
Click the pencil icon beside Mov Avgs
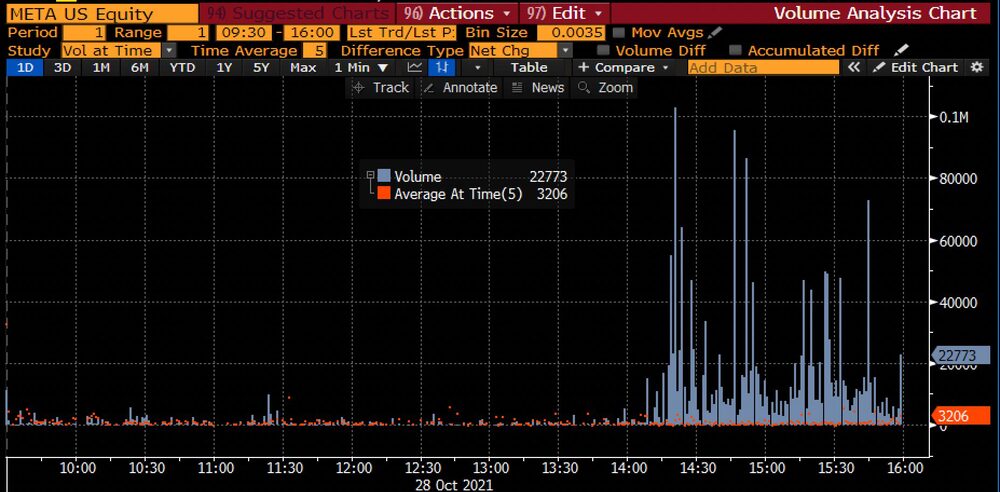tap(715, 32)
